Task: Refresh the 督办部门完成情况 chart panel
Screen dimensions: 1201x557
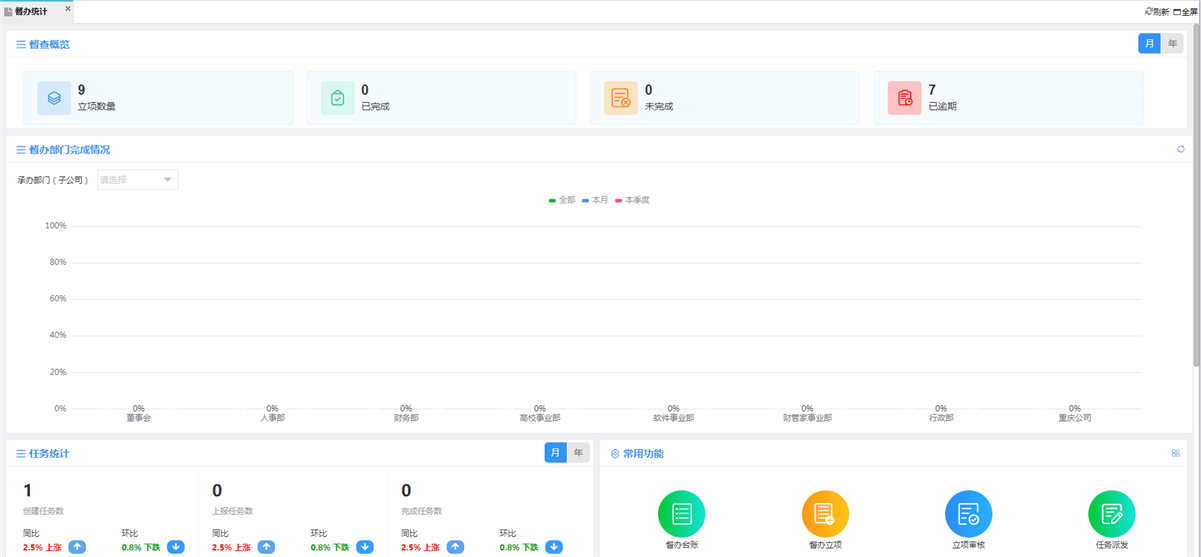Action: (x=1180, y=150)
